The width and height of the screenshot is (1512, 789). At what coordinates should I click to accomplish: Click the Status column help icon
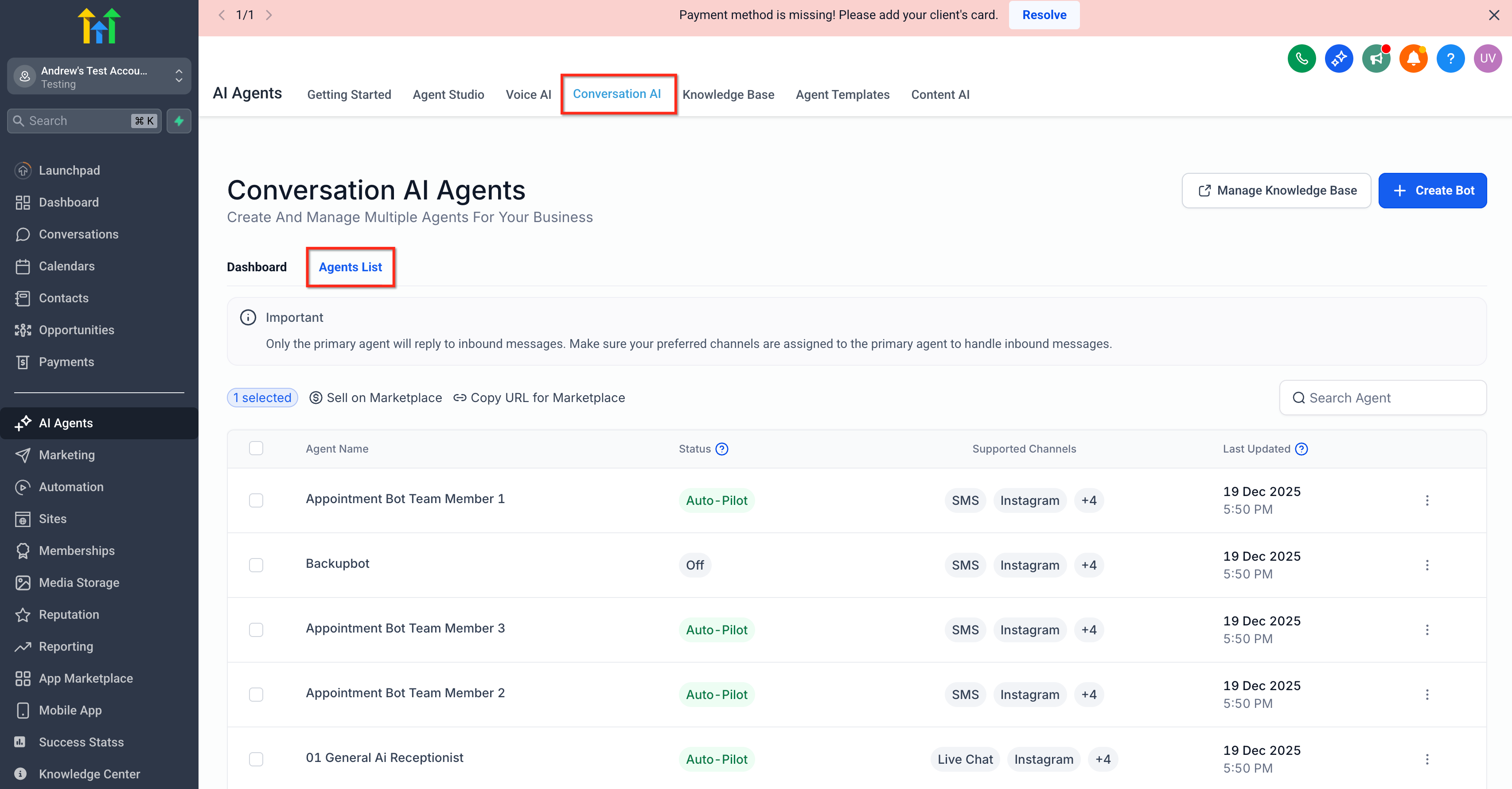point(722,449)
